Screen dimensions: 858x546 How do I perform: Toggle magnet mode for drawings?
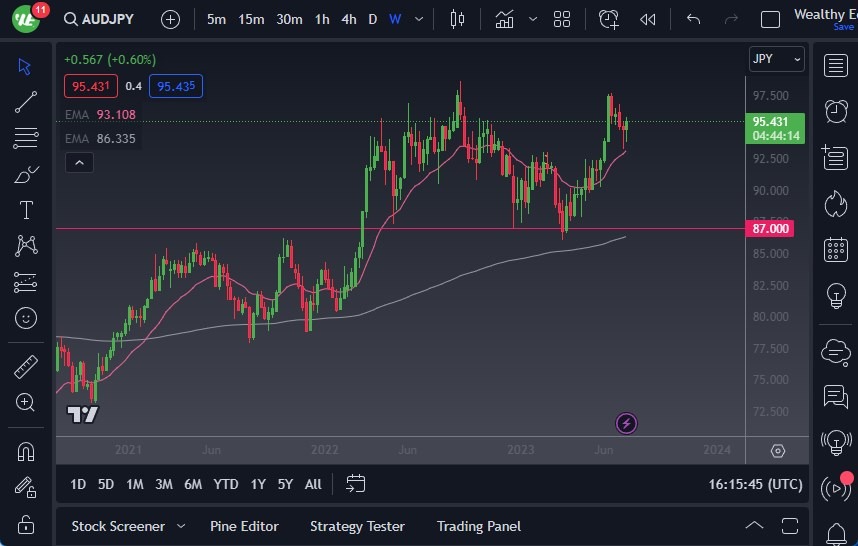click(26, 451)
